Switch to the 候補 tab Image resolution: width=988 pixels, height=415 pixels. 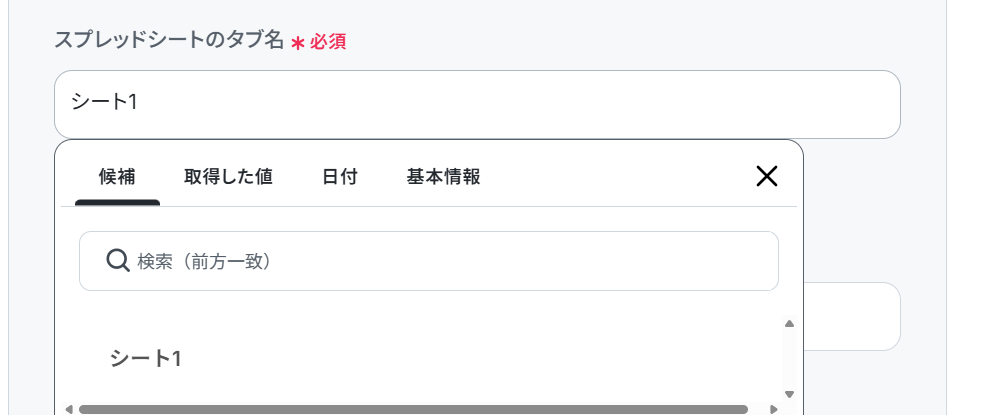(x=117, y=177)
